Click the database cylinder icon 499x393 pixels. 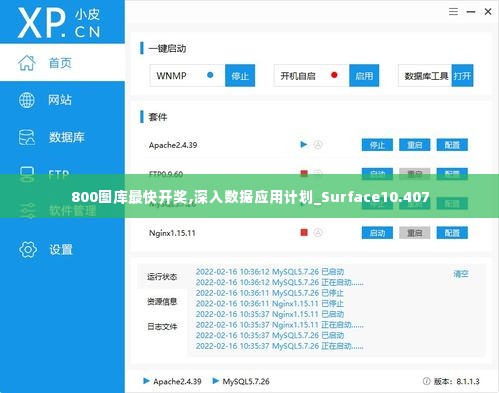point(27,137)
